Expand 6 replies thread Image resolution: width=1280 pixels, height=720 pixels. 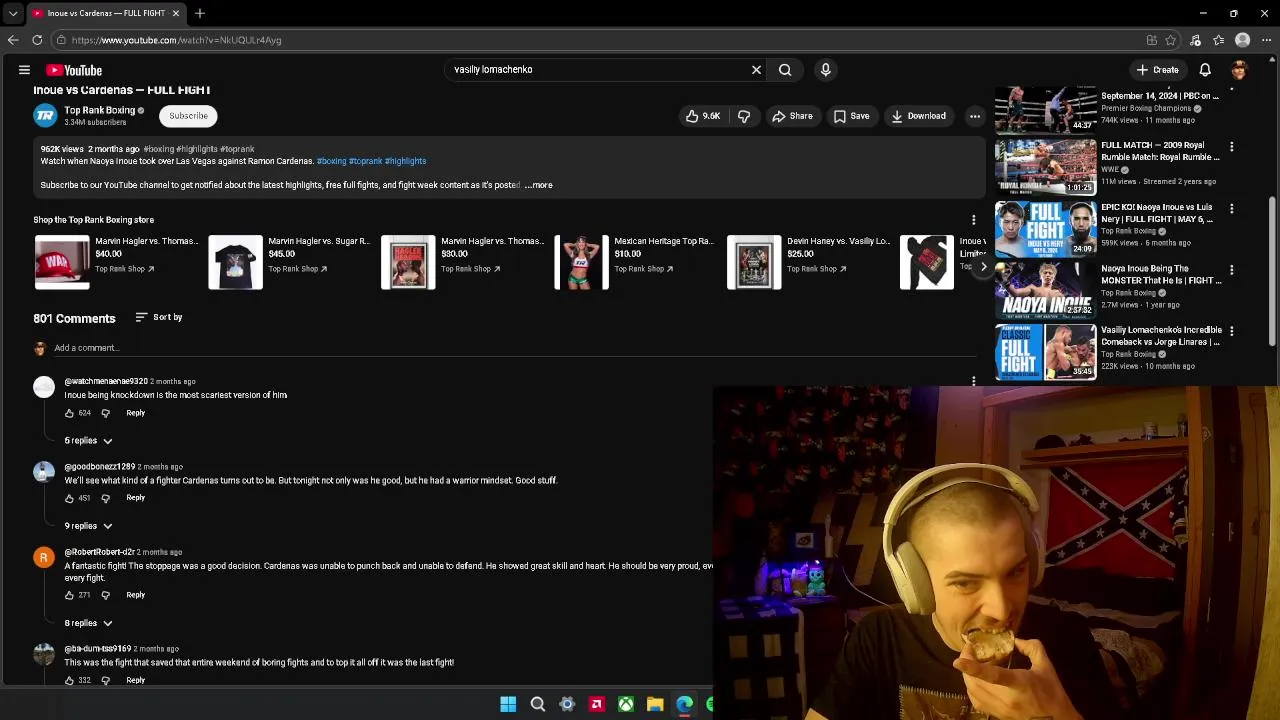88,441
